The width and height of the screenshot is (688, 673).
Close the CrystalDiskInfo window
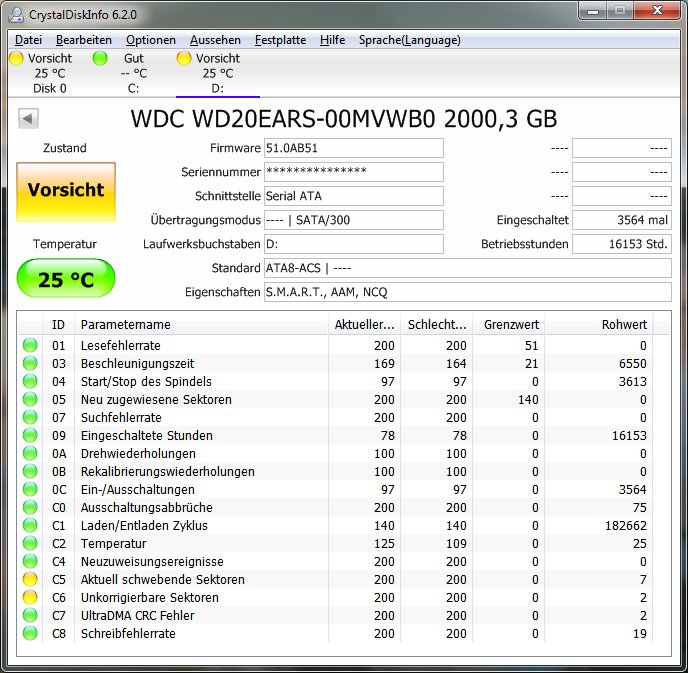click(x=657, y=11)
